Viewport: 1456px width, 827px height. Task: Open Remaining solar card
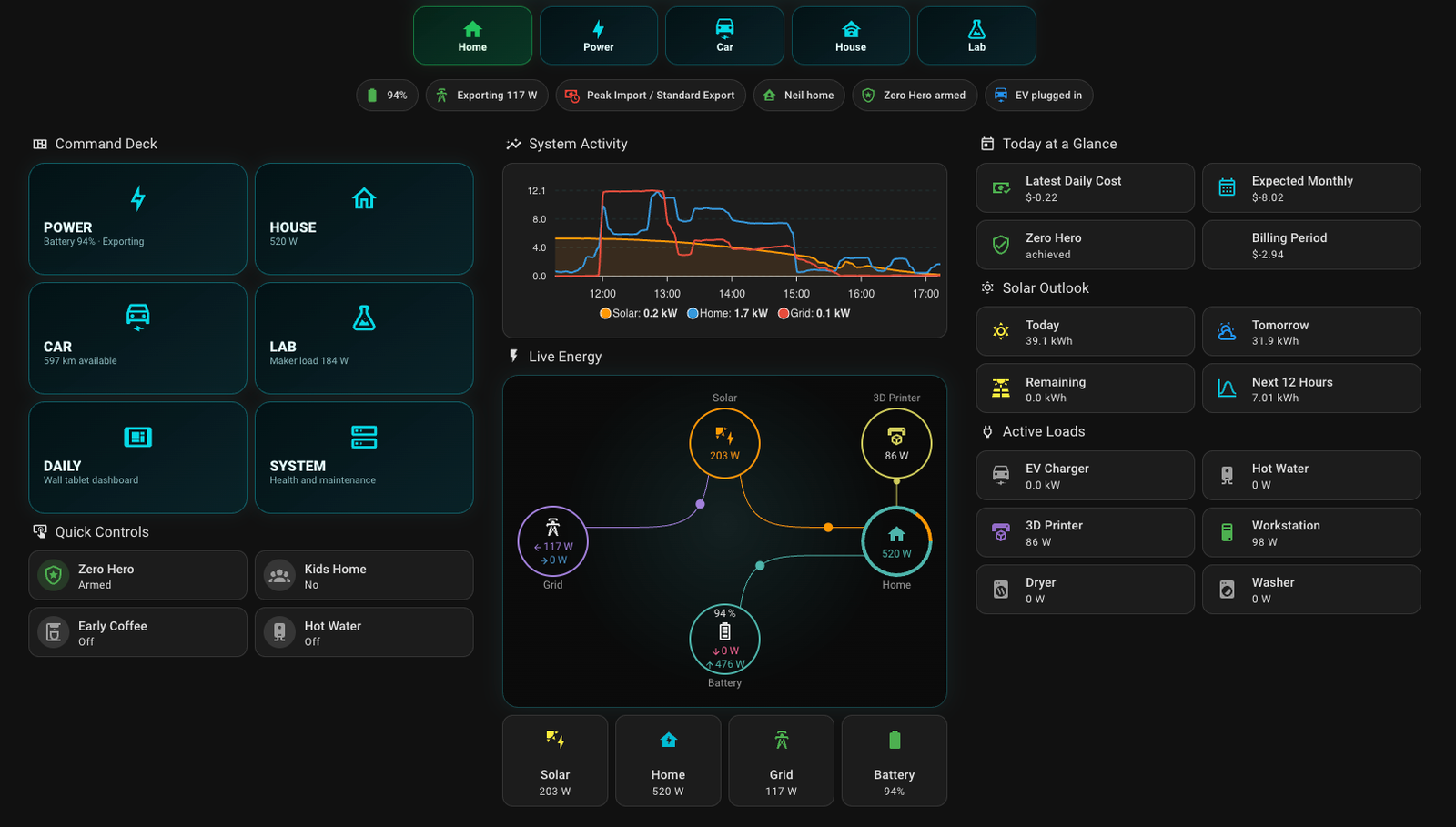(1085, 388)
